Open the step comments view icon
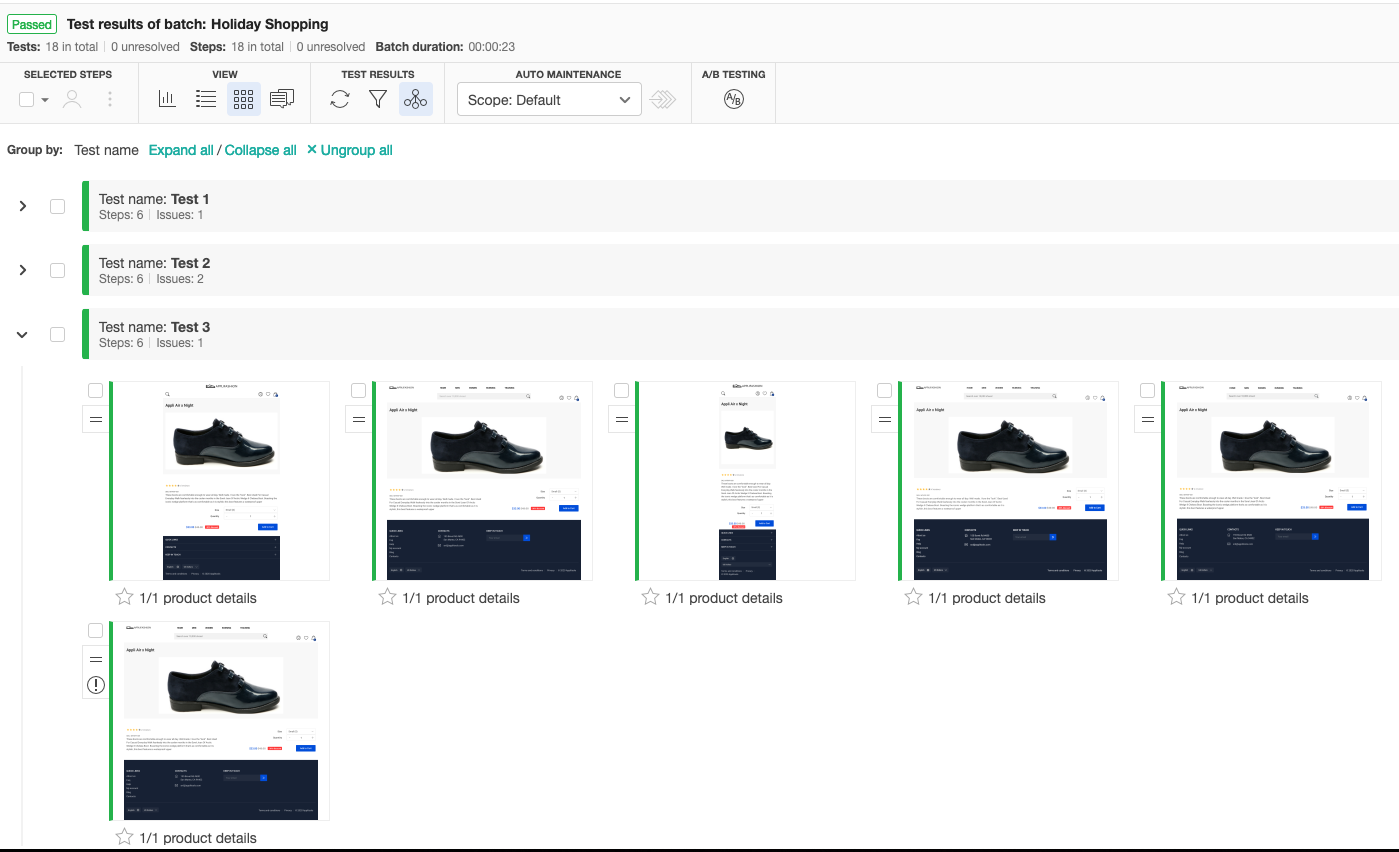Viewport: 1399px width, 852px height. click(282, 99)
